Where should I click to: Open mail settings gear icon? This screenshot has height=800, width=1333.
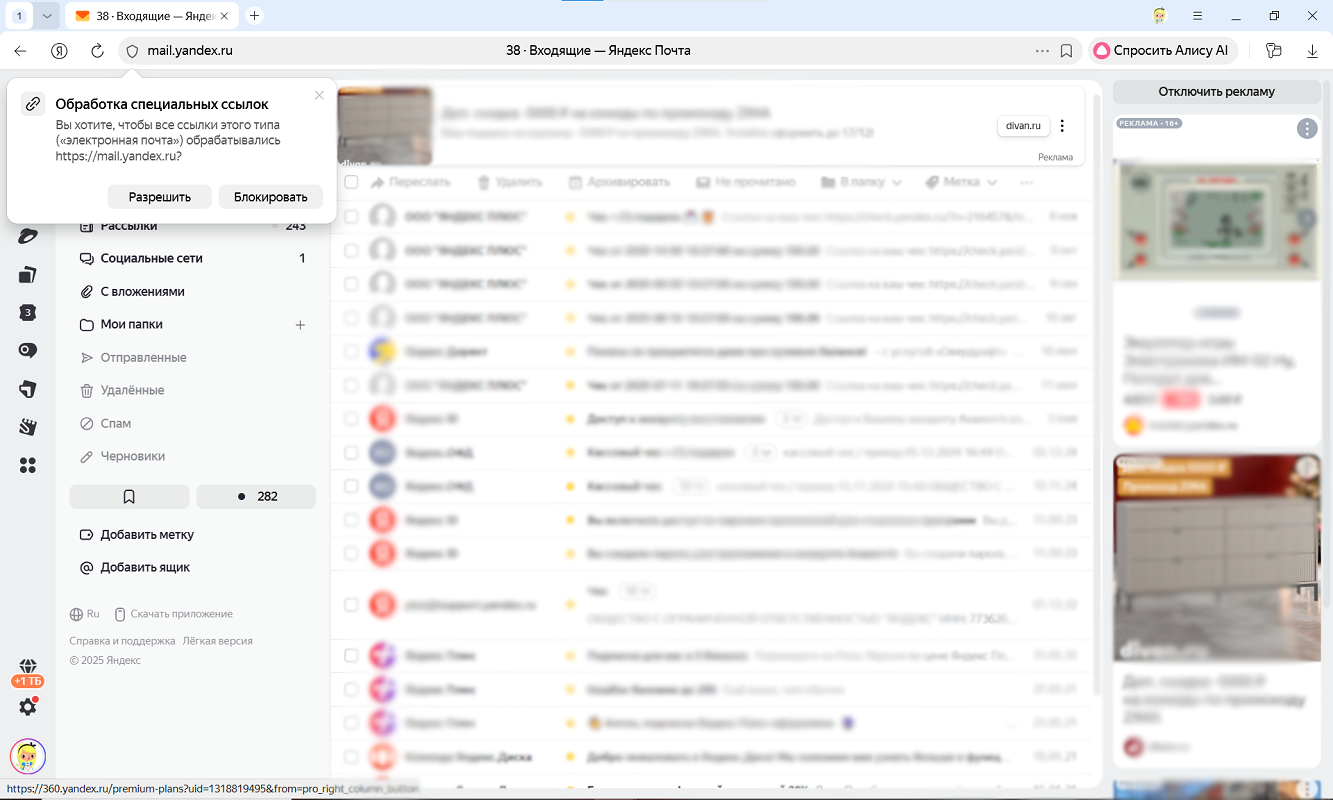pyautogui.click(x=28, y=707)
